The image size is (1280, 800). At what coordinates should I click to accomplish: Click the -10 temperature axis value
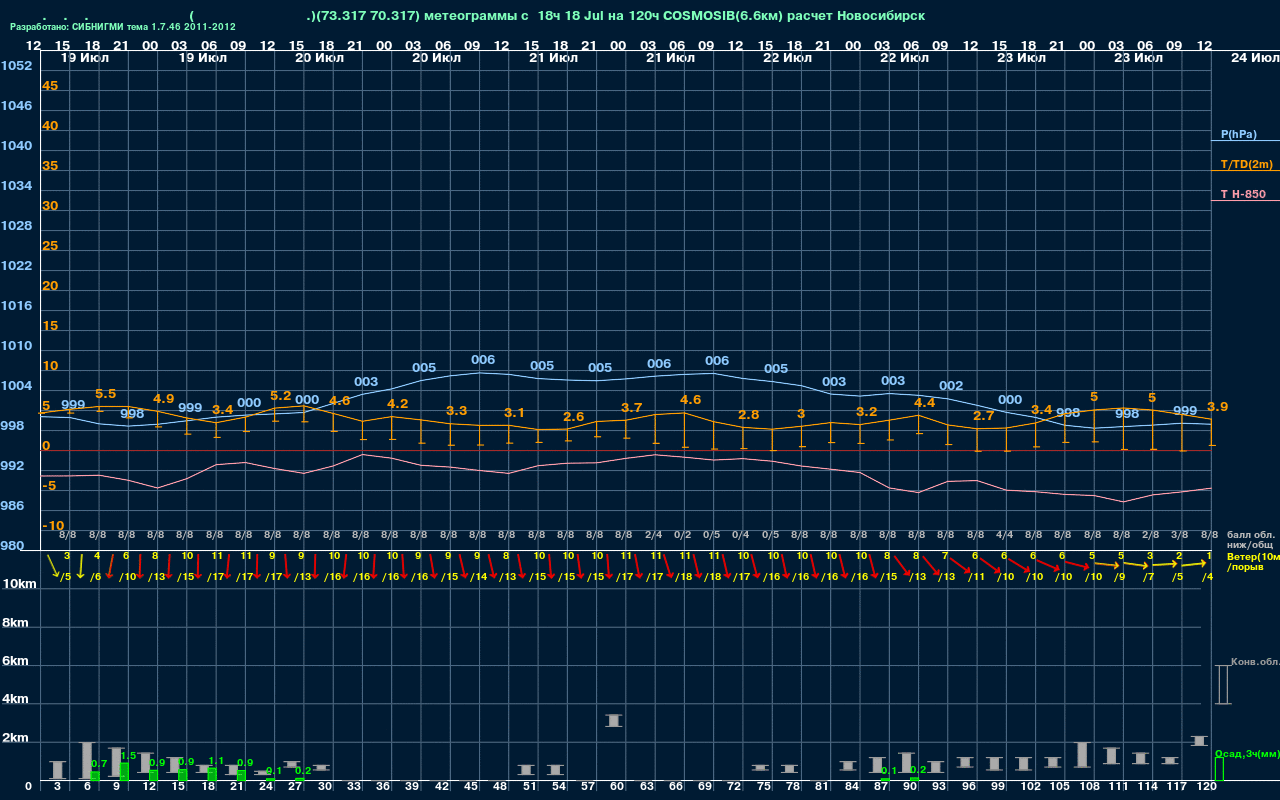(x=53, y=526)
